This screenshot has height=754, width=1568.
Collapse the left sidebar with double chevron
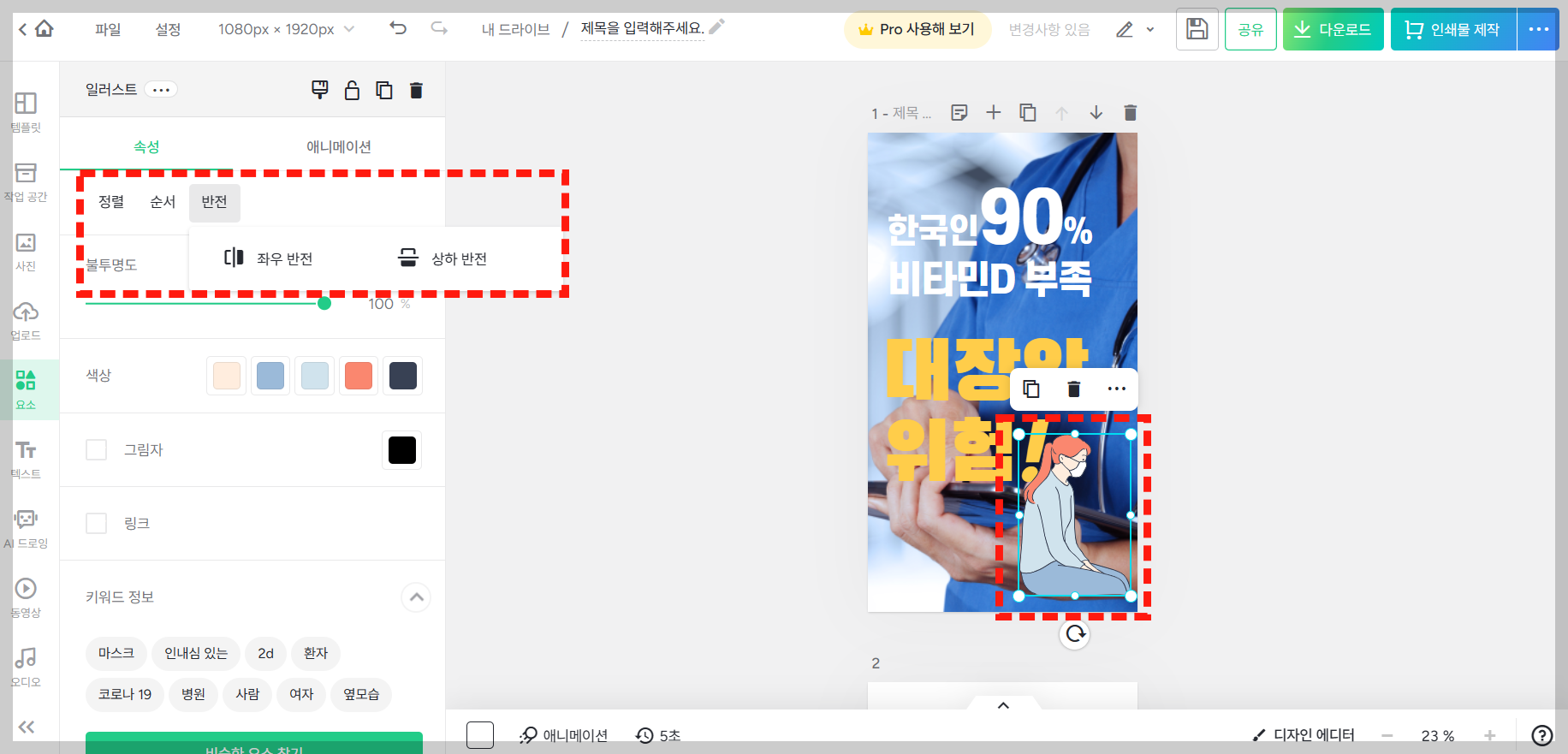tap(27, 727)
